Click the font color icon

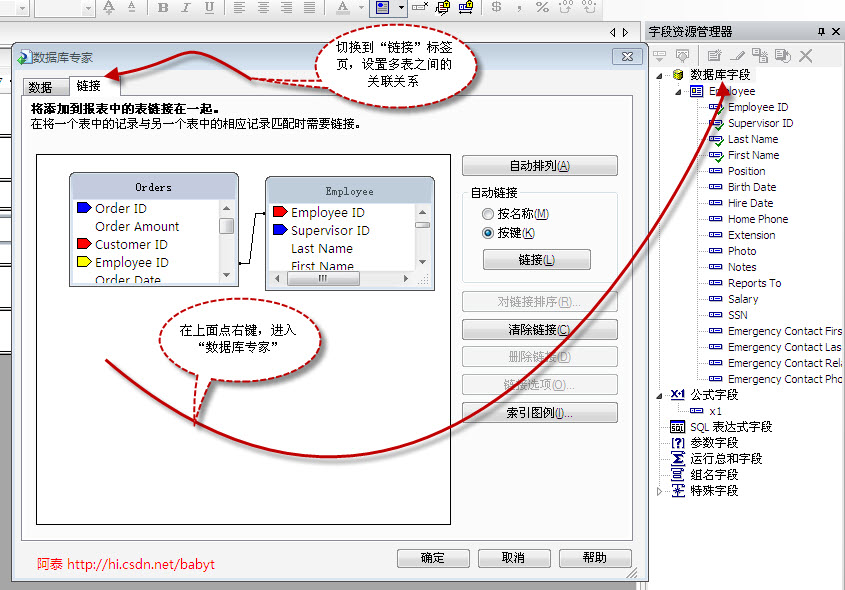343,7
